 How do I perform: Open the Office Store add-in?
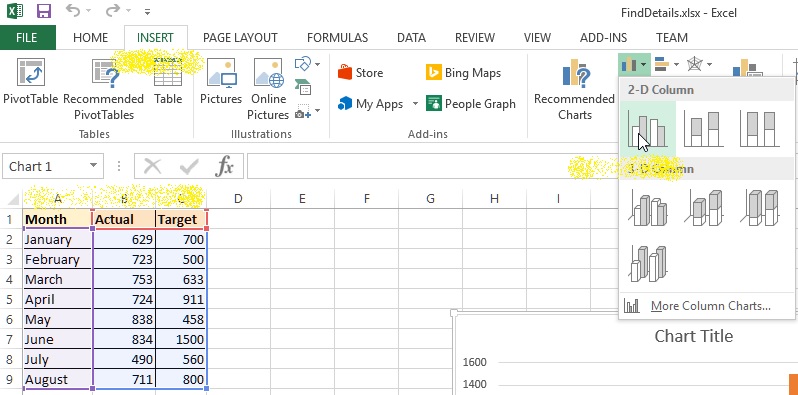click(x=360, y=73)
